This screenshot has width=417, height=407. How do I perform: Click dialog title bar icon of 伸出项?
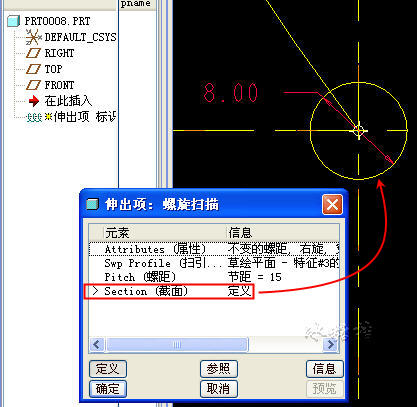[93, 204]
